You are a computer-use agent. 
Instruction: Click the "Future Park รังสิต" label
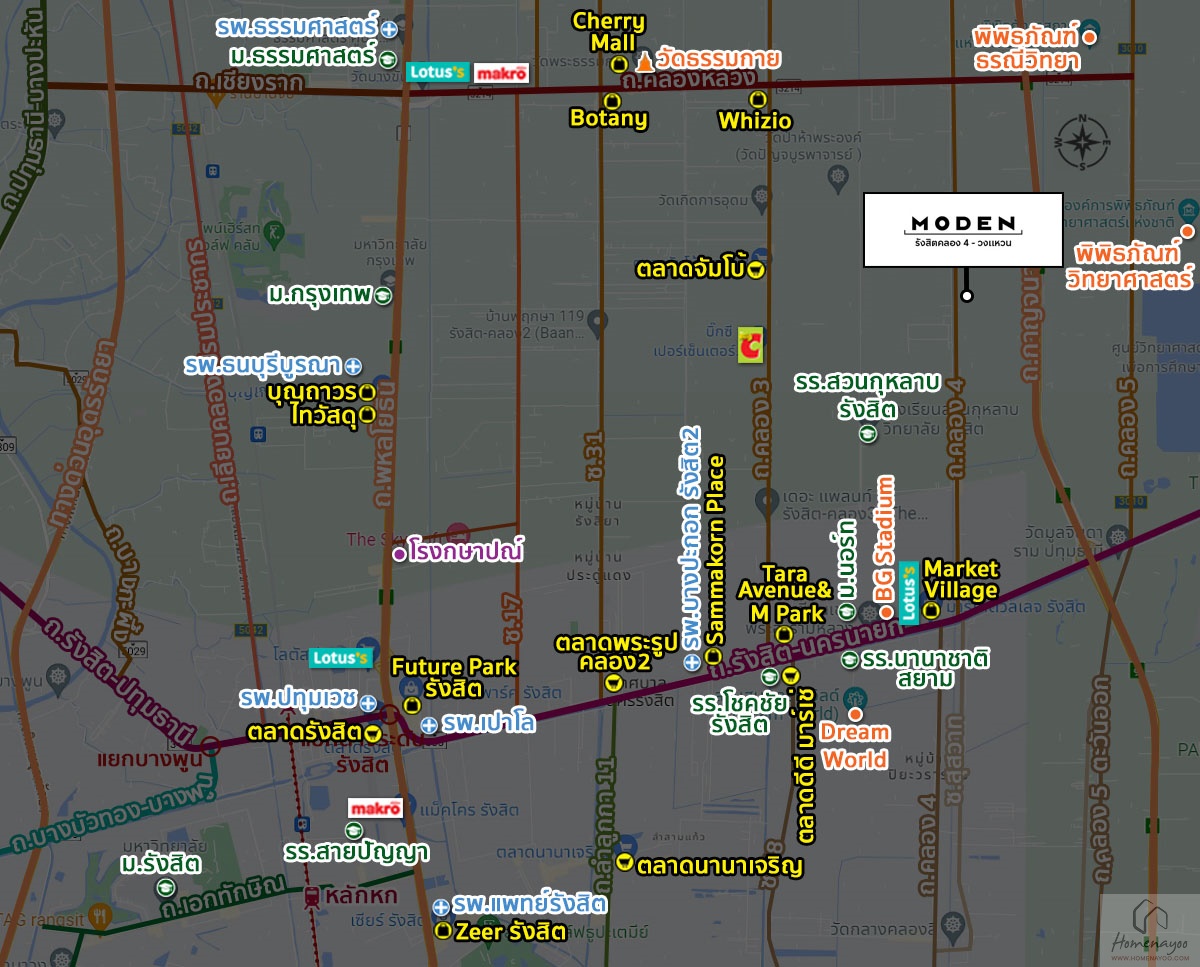pyautogui.click(x=455, y=677)
